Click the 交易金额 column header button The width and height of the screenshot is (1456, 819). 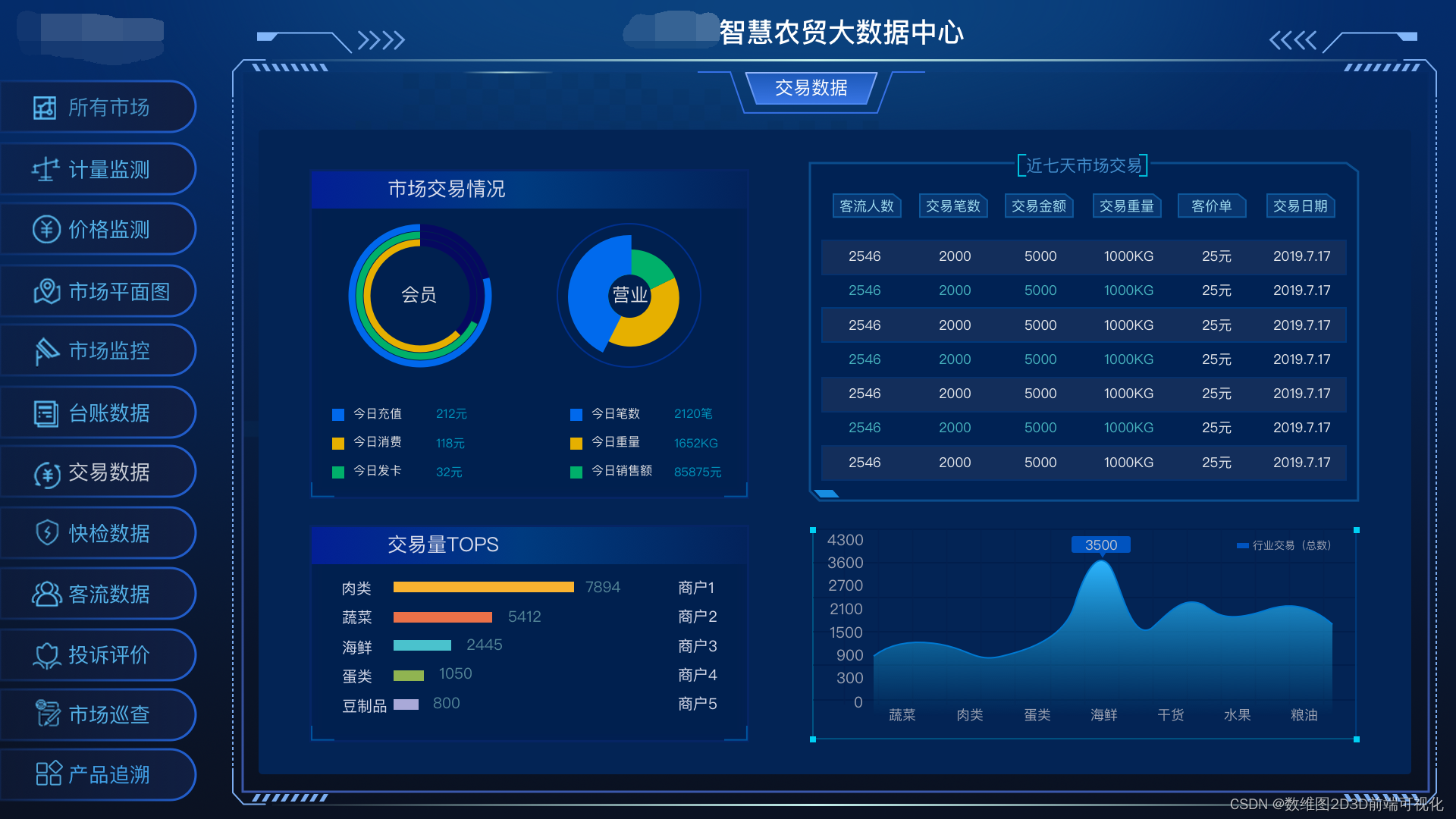[x=1038, y=206]
